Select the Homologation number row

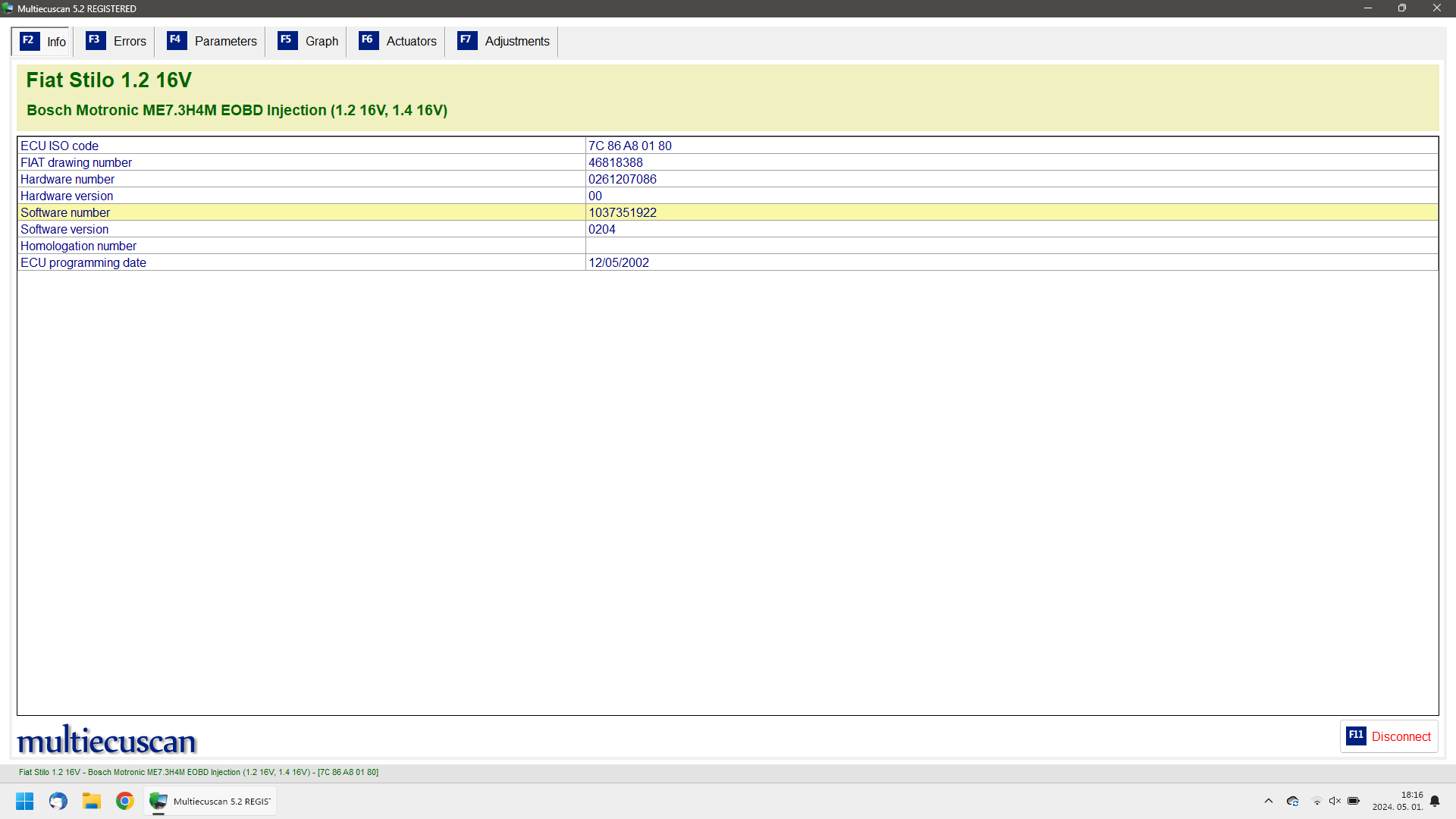point(727,246)
